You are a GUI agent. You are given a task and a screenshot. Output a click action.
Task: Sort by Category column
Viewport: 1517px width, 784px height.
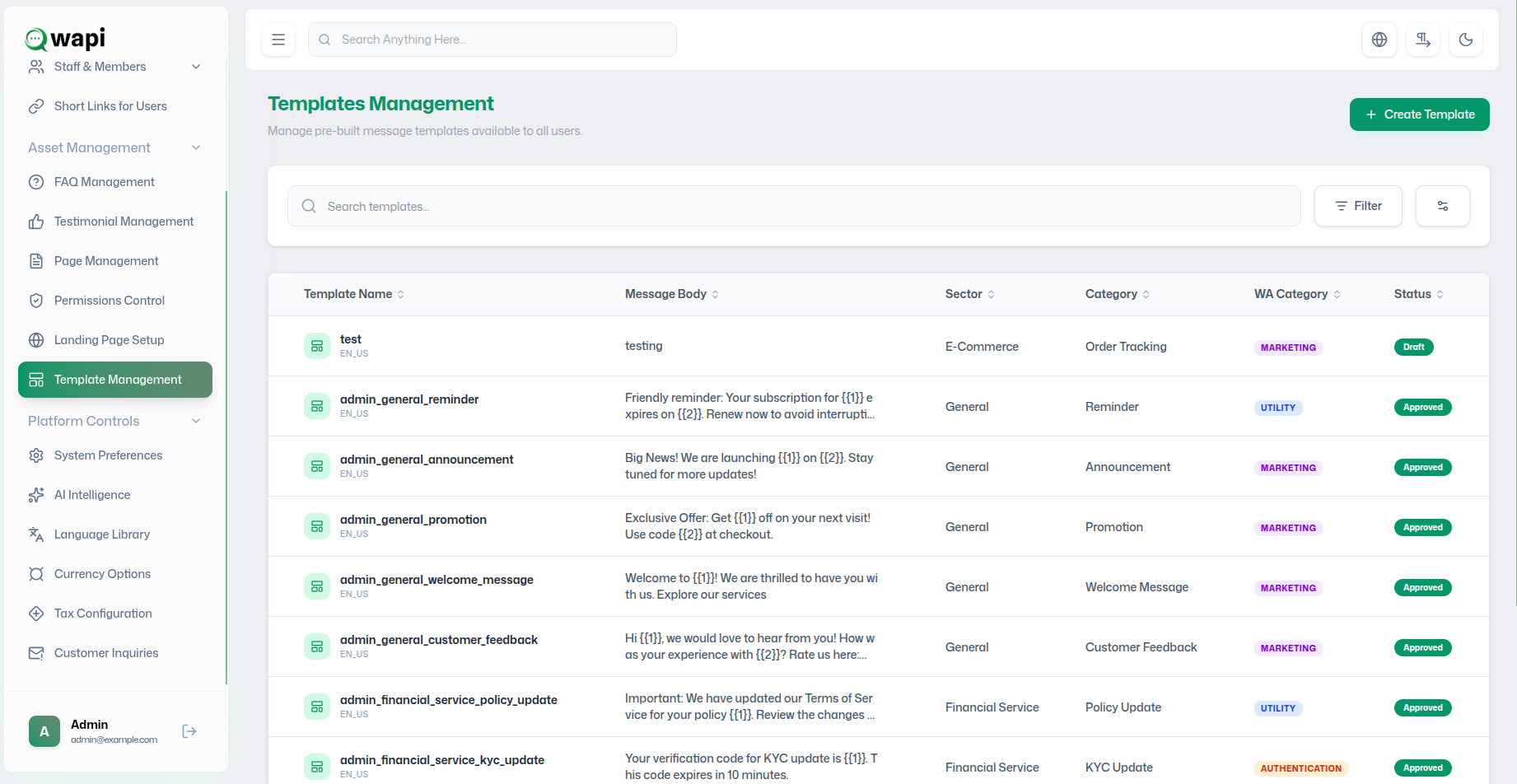1118,294
